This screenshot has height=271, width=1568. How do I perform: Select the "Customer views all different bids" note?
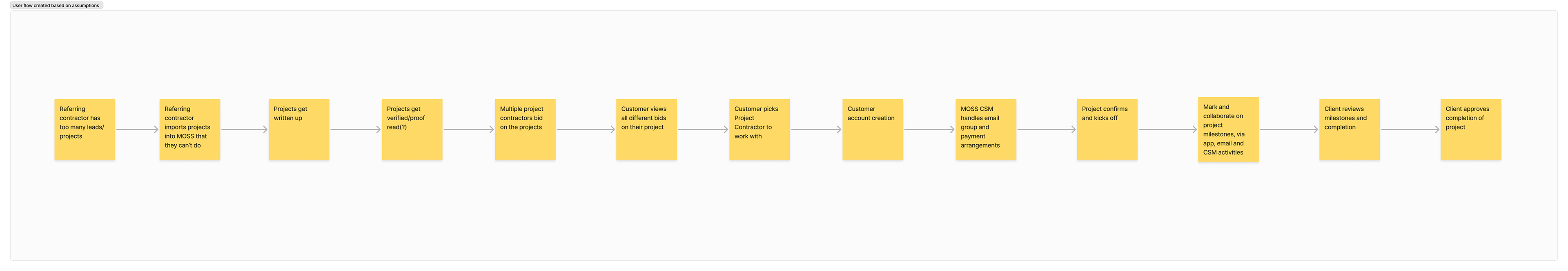click(x=646, y=130)
